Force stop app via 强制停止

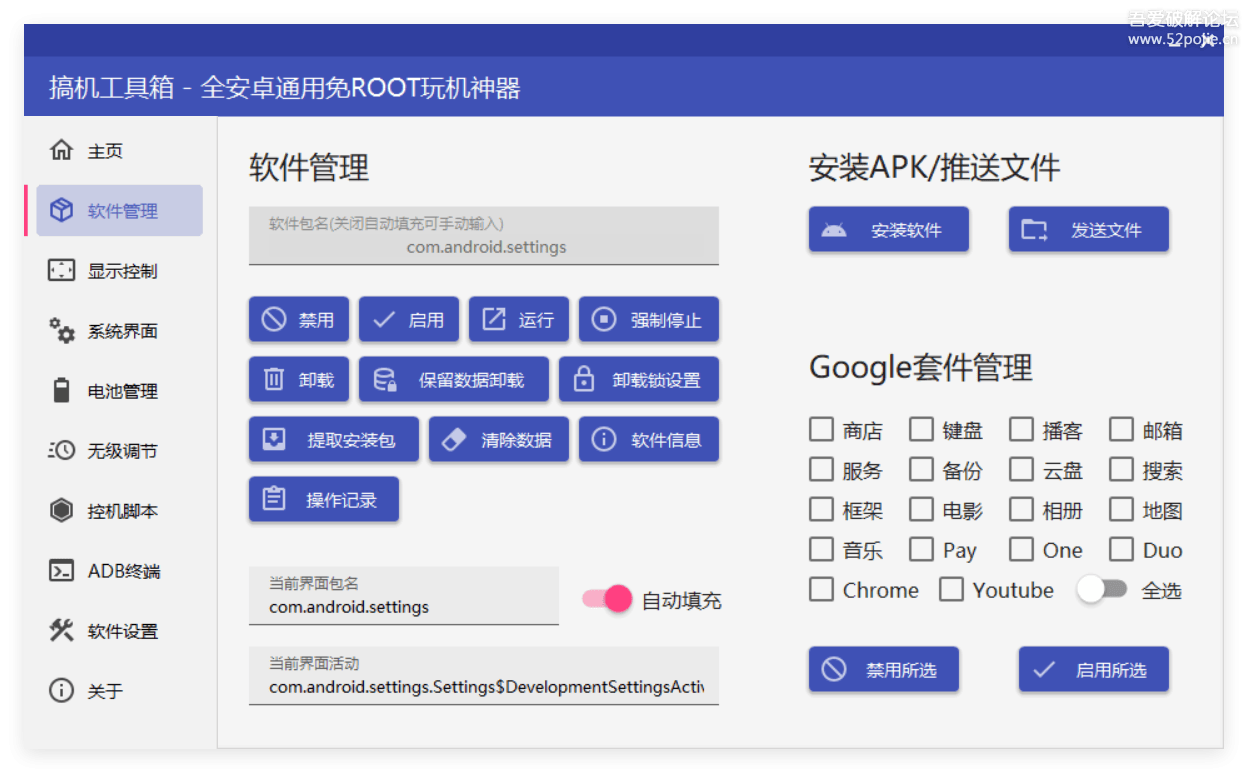648,320
